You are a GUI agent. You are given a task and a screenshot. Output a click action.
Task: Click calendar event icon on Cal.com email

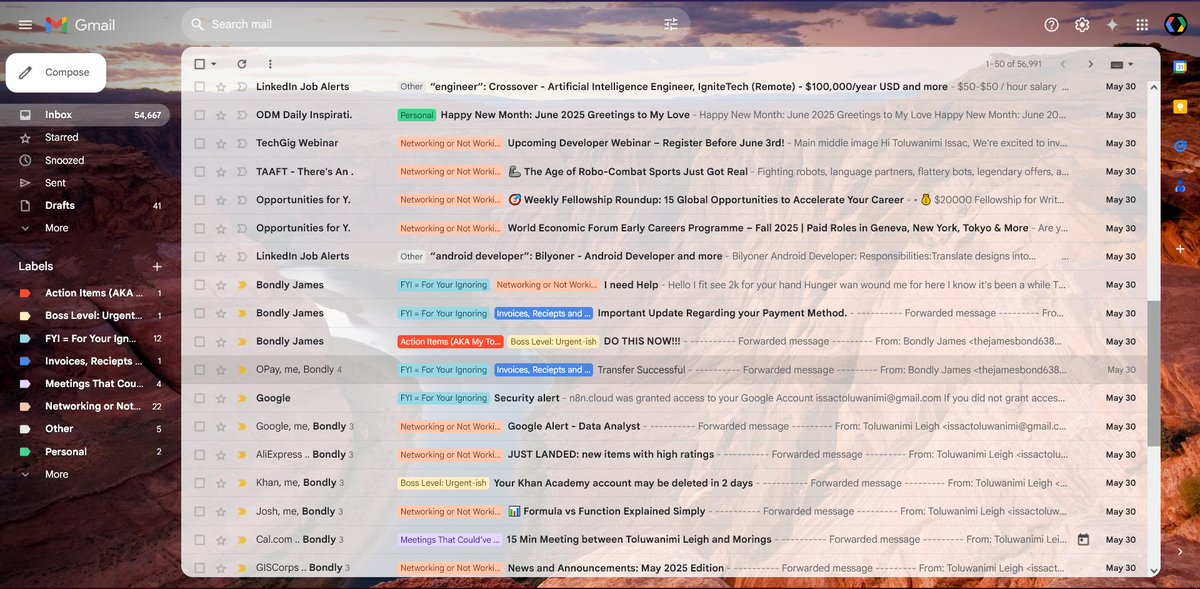tap(1083, 540)
